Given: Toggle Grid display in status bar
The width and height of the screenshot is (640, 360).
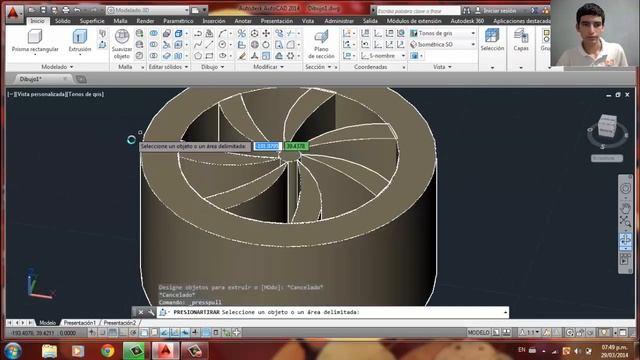Looking at the screenshot, I should (113, 333).
